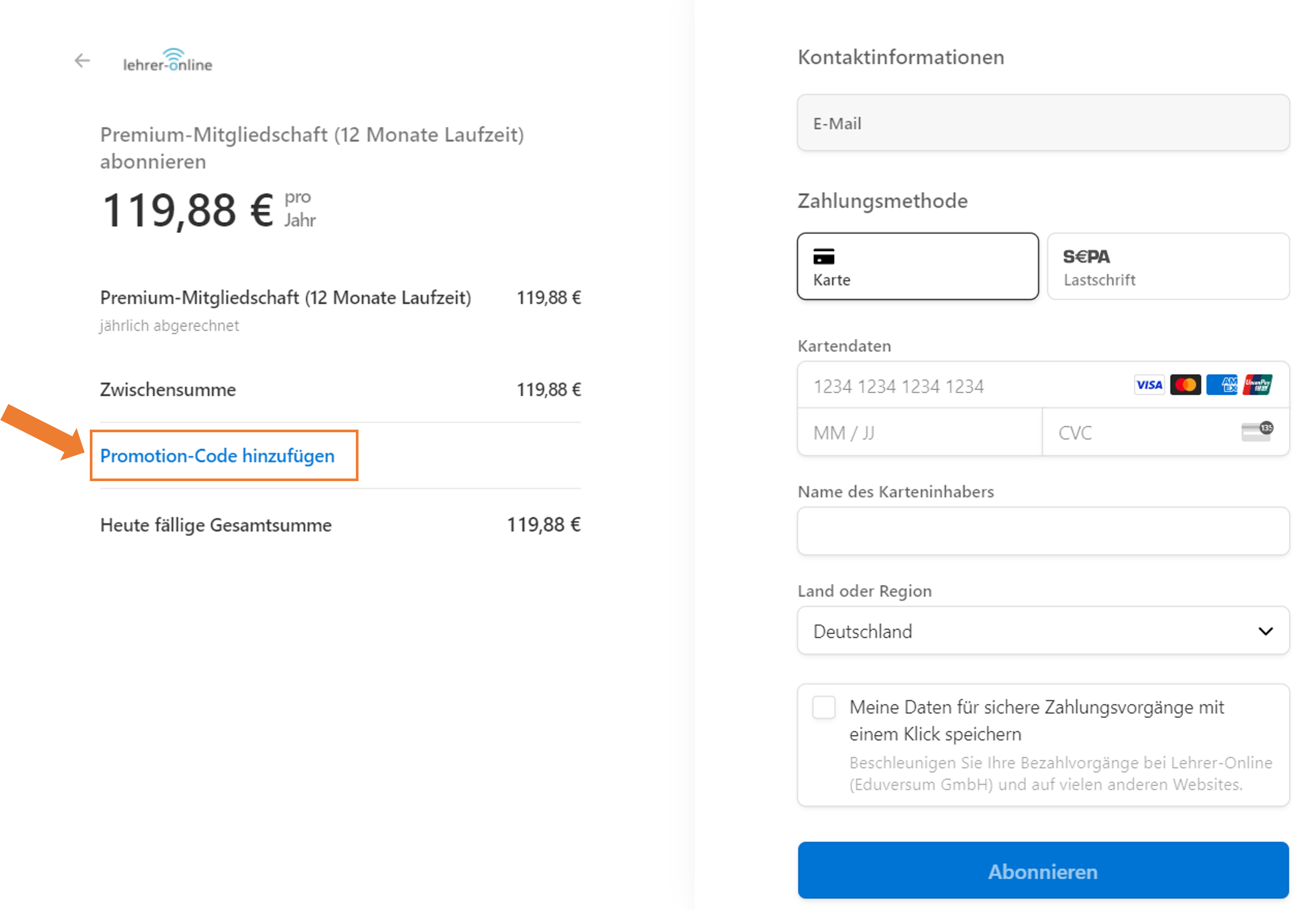Click the CVC card hint icon
1316x910 pixels.
pos(1257,432)
